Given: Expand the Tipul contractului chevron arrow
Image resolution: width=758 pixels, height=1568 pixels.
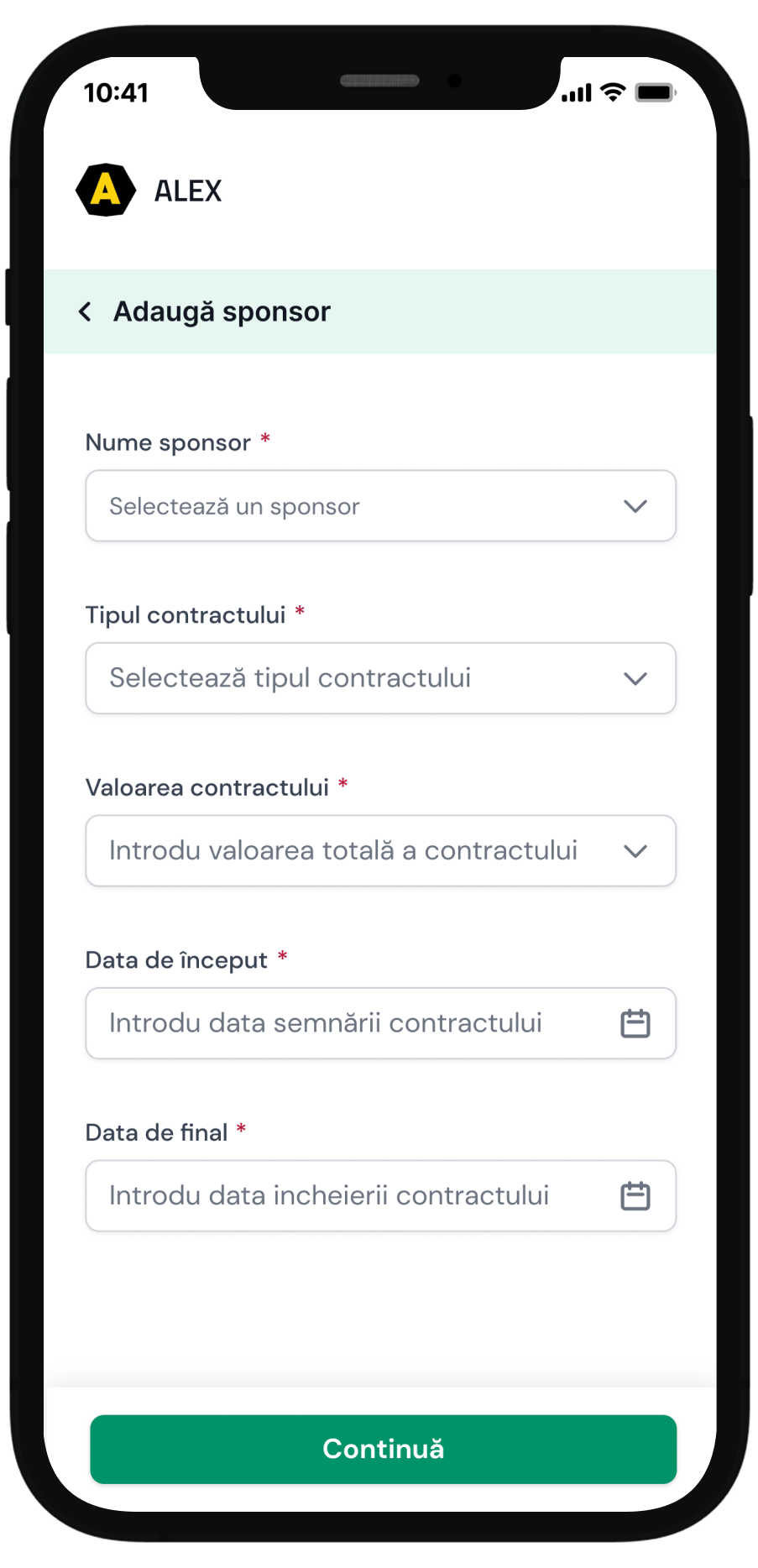Looking at the screenshot, I should coord(635,678).
